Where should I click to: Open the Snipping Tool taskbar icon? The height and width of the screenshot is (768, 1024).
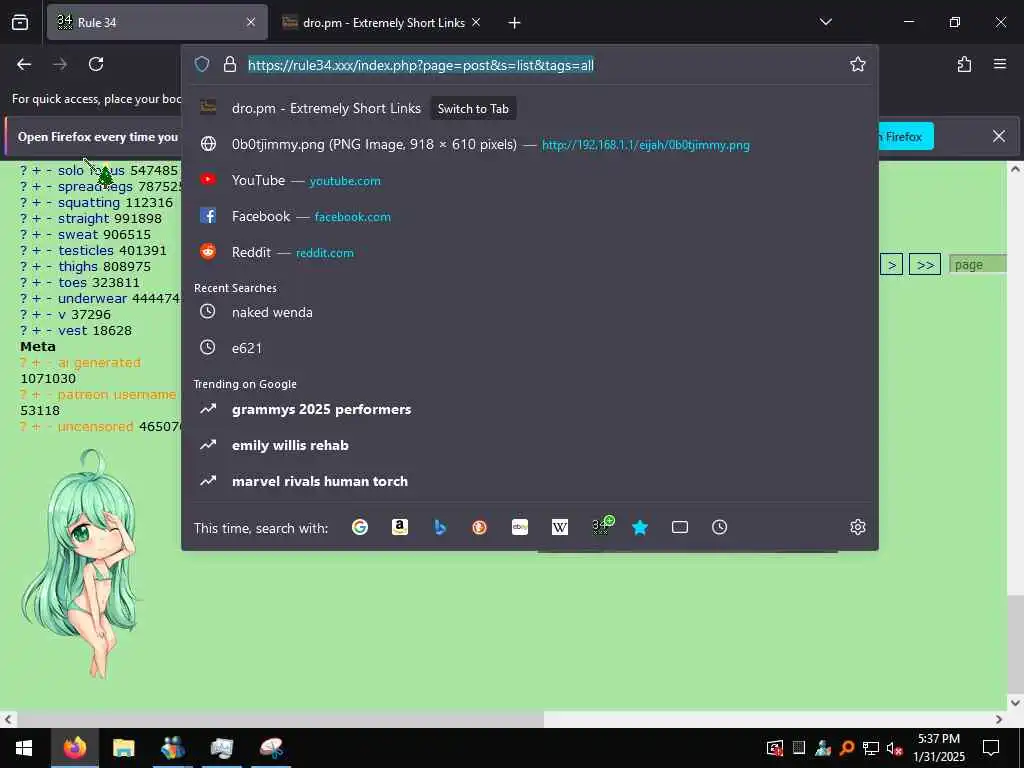271,748
